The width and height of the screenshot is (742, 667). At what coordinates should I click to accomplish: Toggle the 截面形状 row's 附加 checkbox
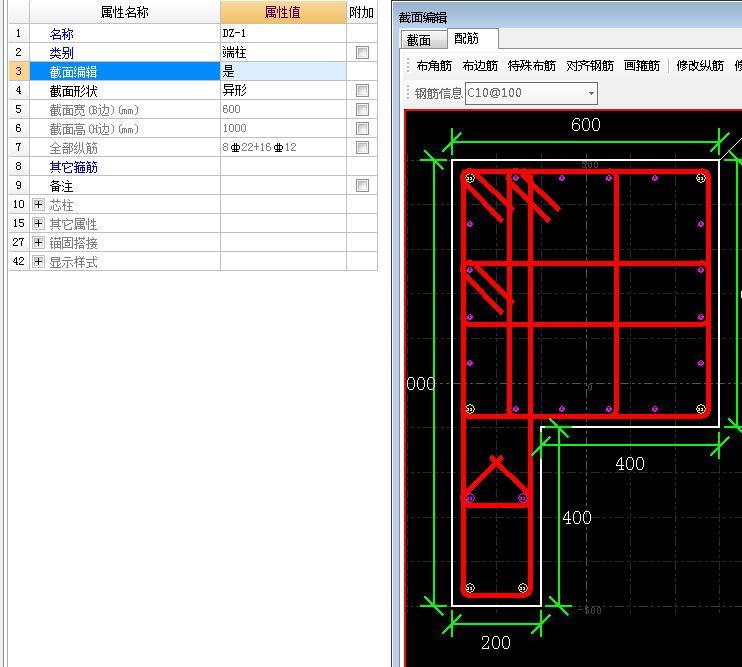(362, 90)
